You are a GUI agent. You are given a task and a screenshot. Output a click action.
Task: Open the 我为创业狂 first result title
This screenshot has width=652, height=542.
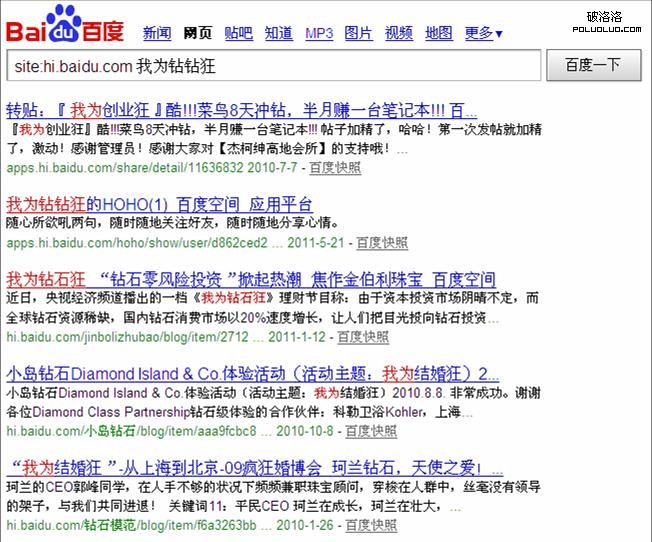241,110
